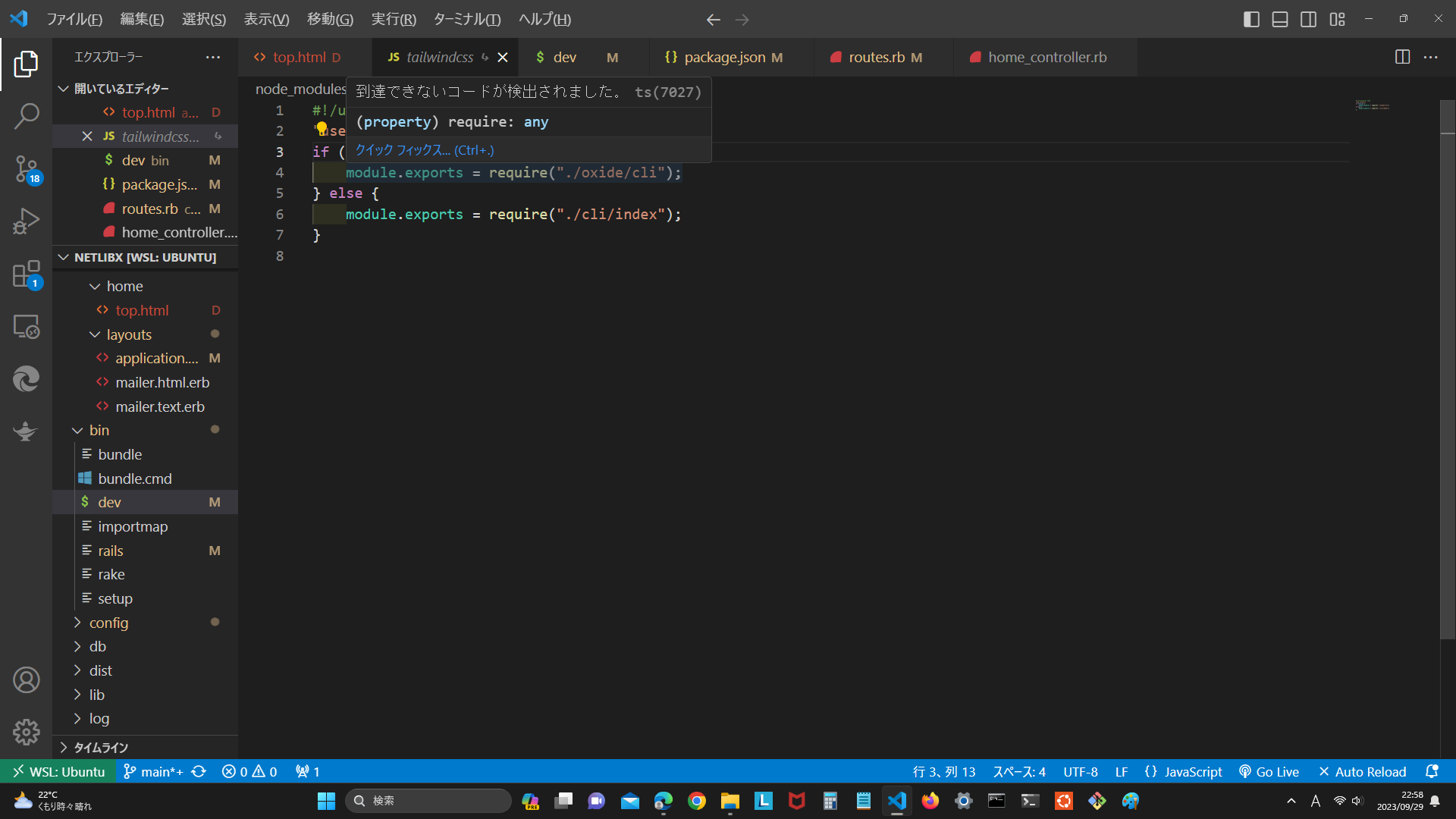
Task: Open editor more actions ellipsis
Action: pyautogui.click(x=1430, y=57)
